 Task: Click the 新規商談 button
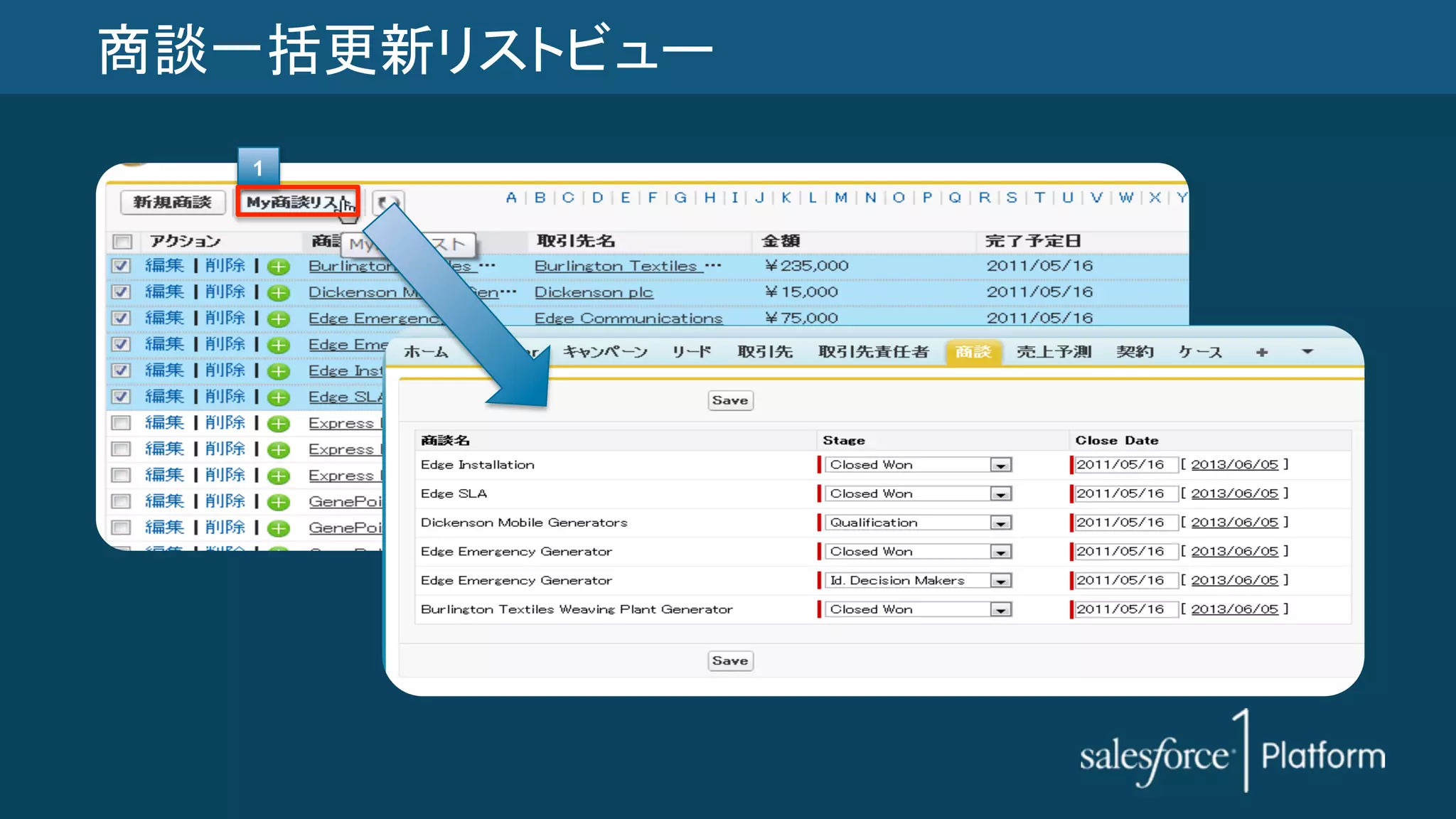coord(173,202)
